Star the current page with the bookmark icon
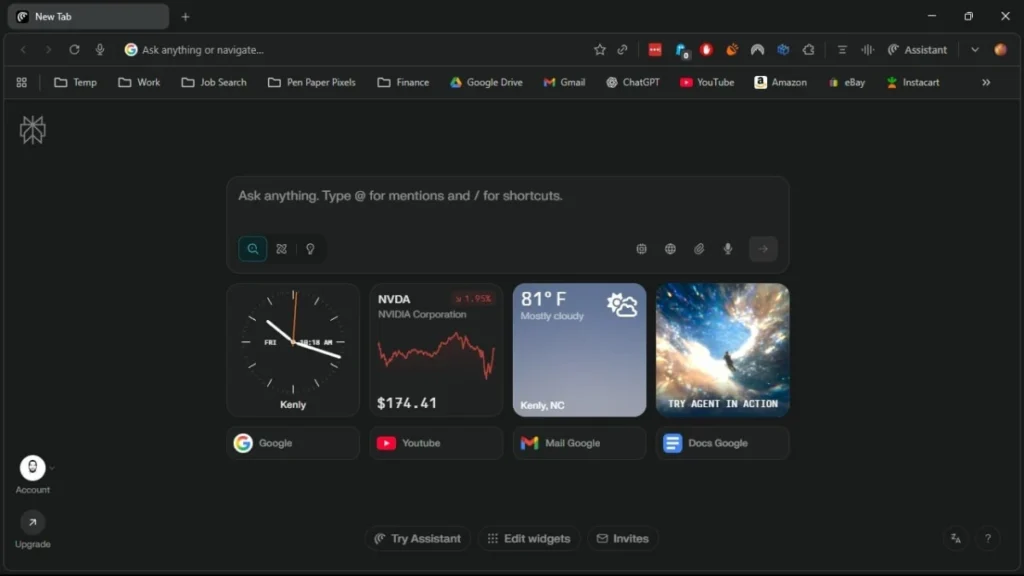This screenshot has height=576, width=1024. 599,49
